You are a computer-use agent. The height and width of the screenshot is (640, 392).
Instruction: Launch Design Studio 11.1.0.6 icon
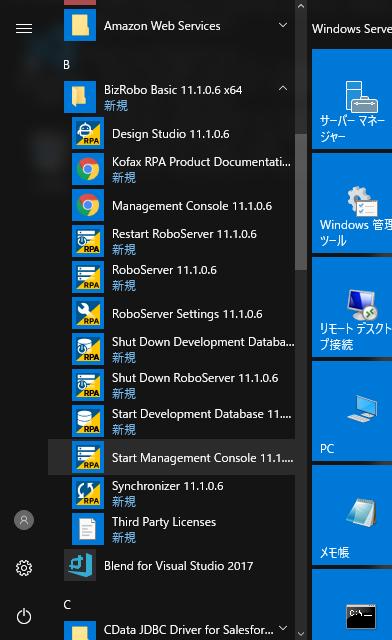[88, 133]
